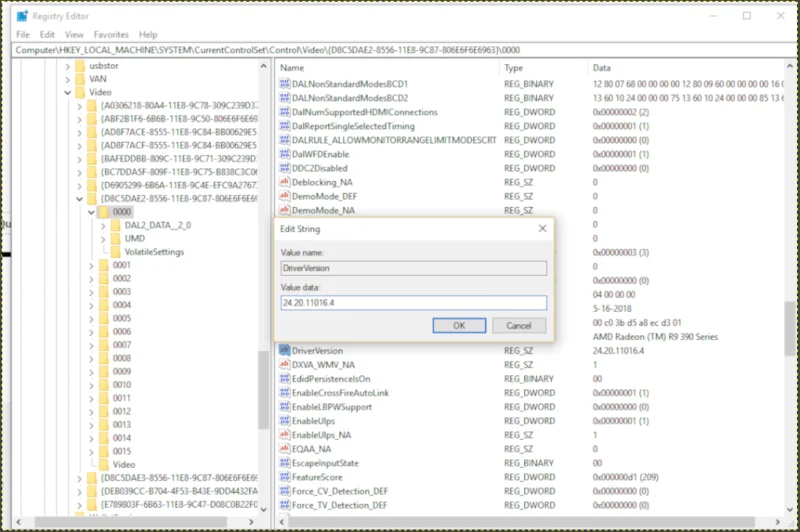Select the DALNonStandardModesBCD2 binary value icon
This screenshot has height=532, width=800.
click(x=285, y=97)
